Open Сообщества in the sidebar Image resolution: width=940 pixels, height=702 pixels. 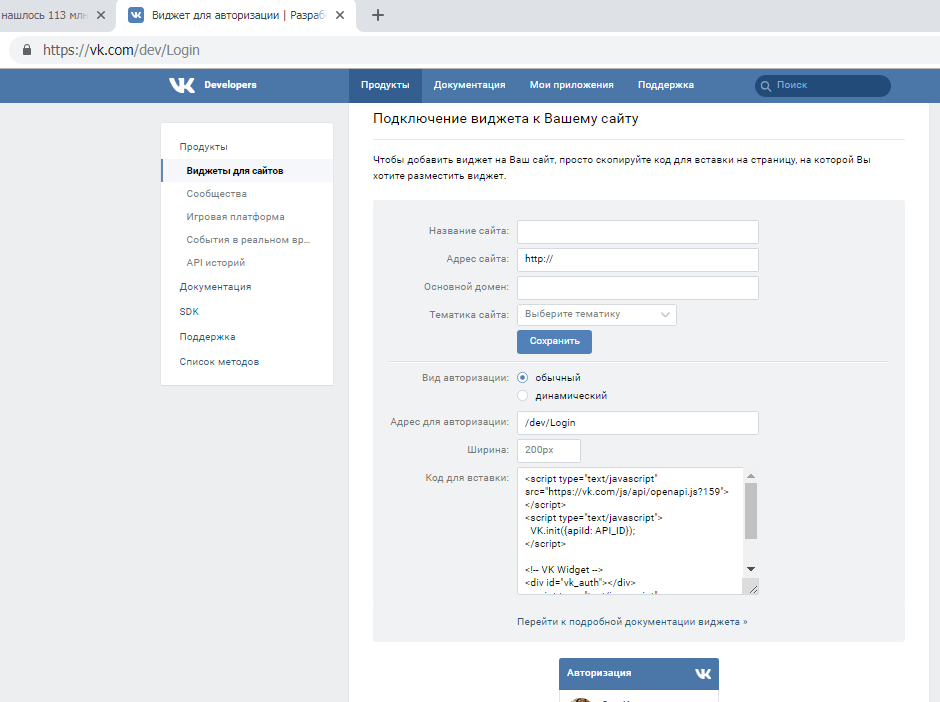[x=216, y=194]
